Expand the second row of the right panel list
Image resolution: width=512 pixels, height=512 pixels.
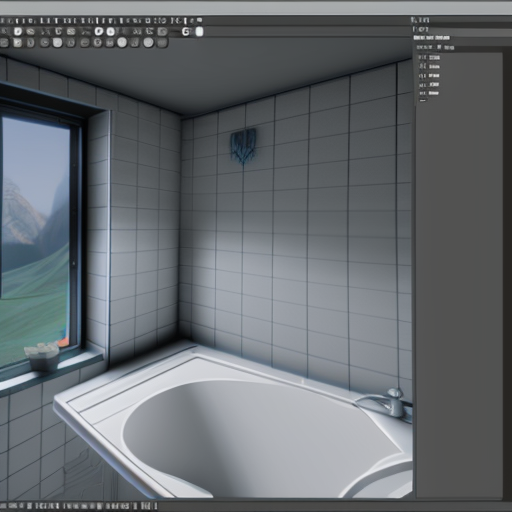429,67
